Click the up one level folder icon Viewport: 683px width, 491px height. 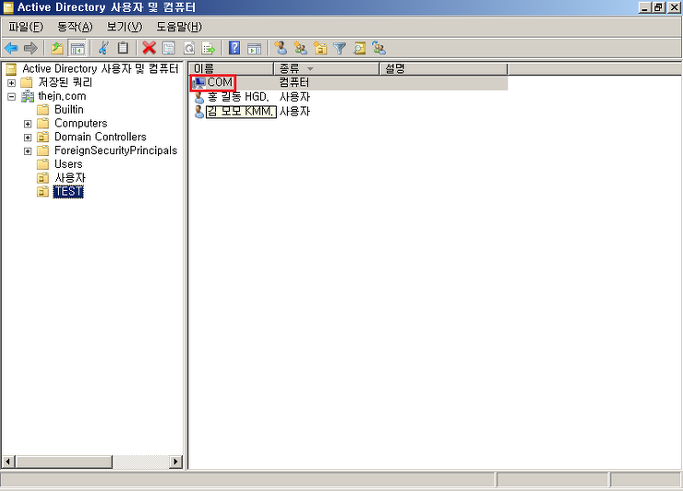[57, 48]
